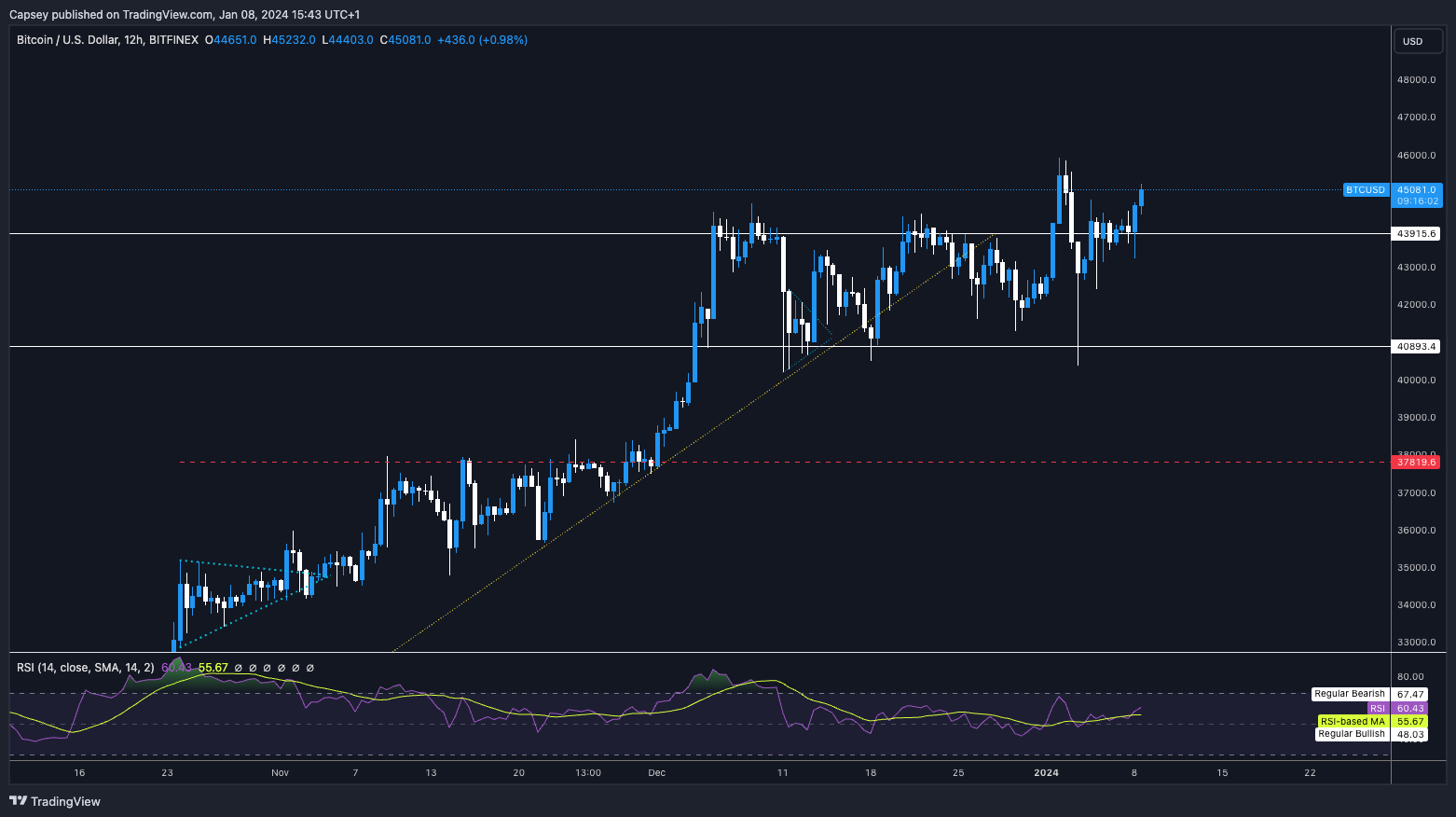Click the Regular Bearish label
Screen dimensions: 1456x817
coord(1350,694)
